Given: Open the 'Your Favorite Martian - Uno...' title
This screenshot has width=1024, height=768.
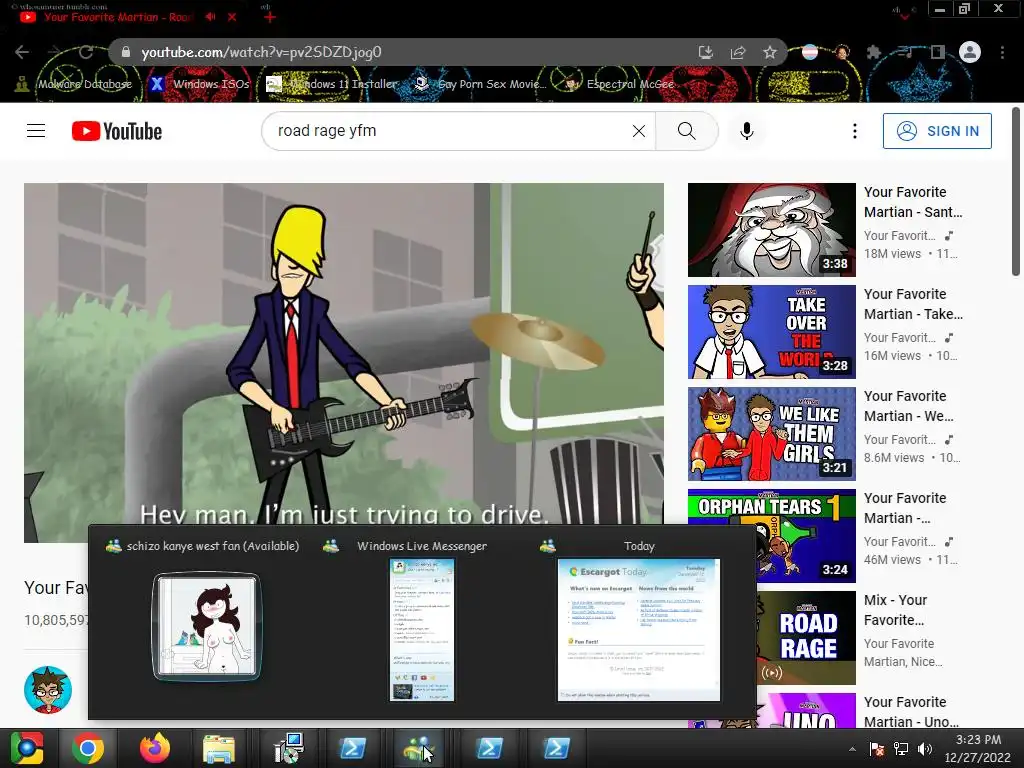Looking at the screenshot, I should click(911, 712).
